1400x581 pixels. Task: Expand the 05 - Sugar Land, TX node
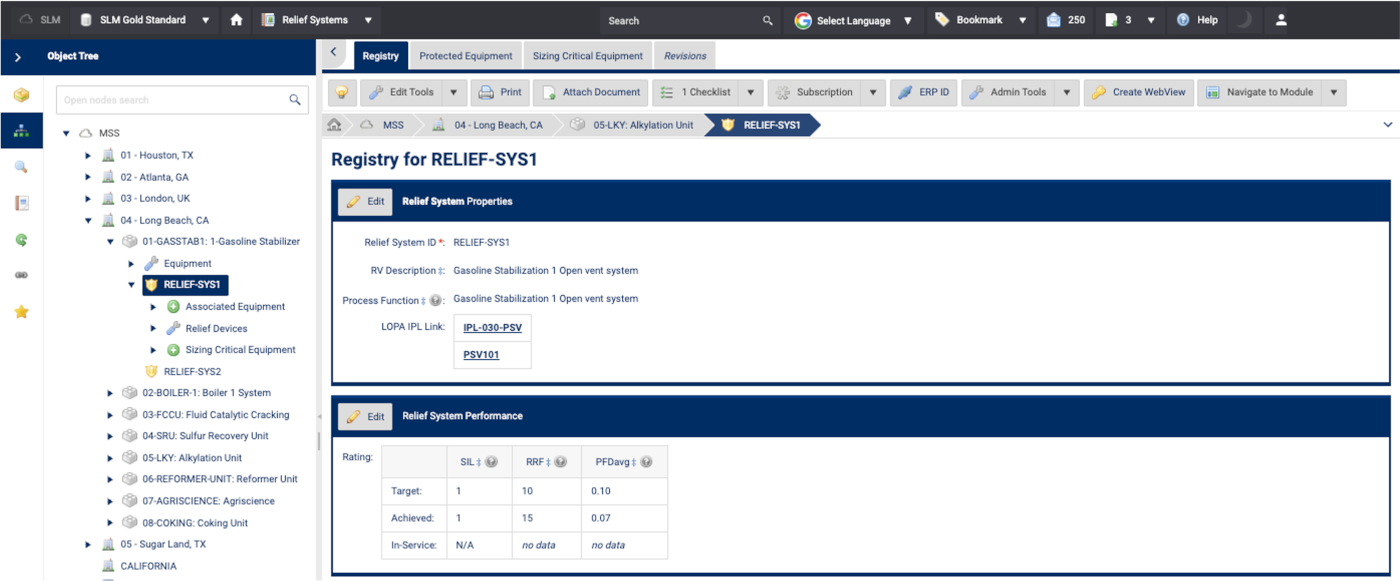[88, 545]
